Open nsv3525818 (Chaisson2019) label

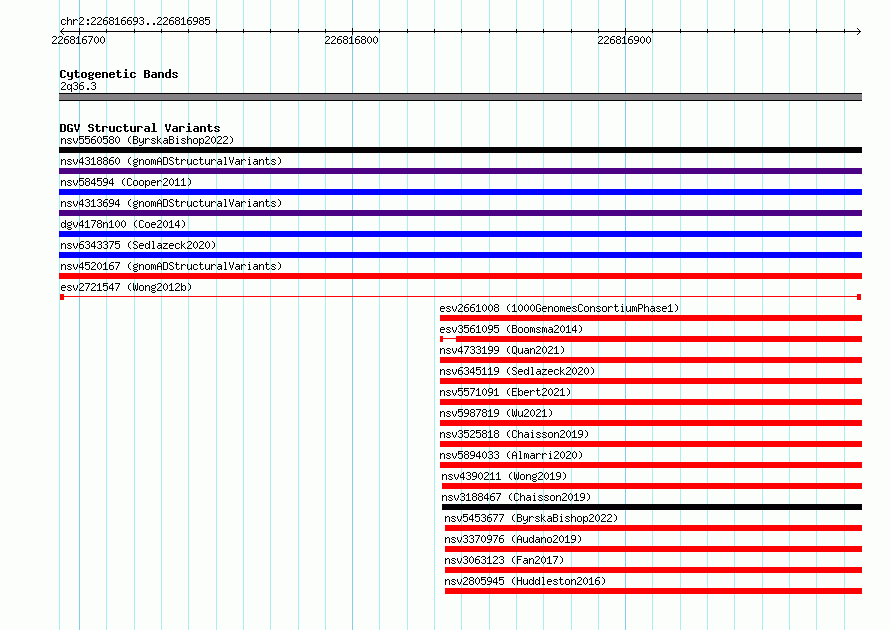pos(514,434)
